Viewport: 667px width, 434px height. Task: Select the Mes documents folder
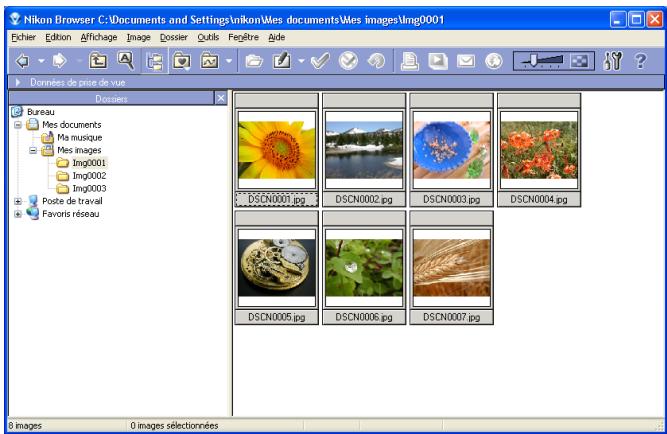[71, 125]
